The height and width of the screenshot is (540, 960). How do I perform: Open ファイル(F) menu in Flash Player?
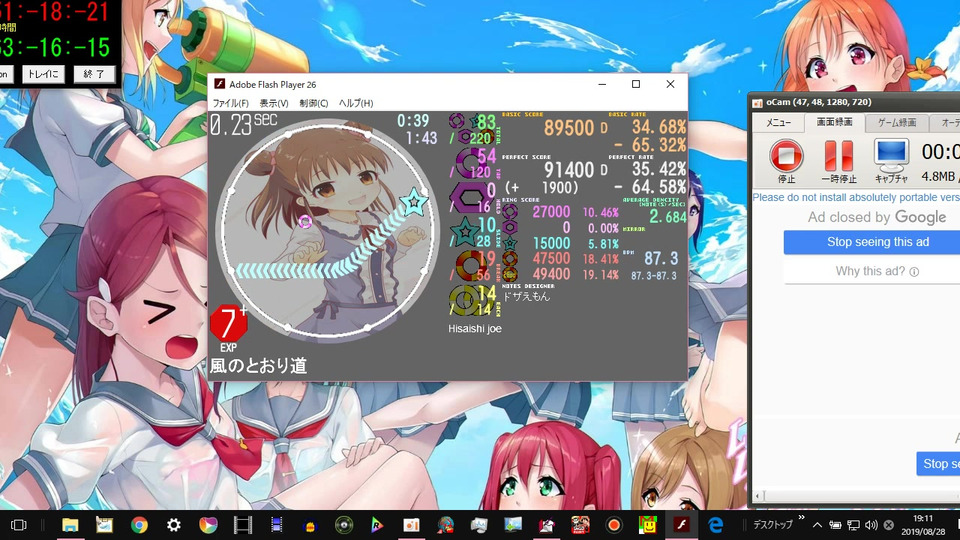tap(230, 103)
